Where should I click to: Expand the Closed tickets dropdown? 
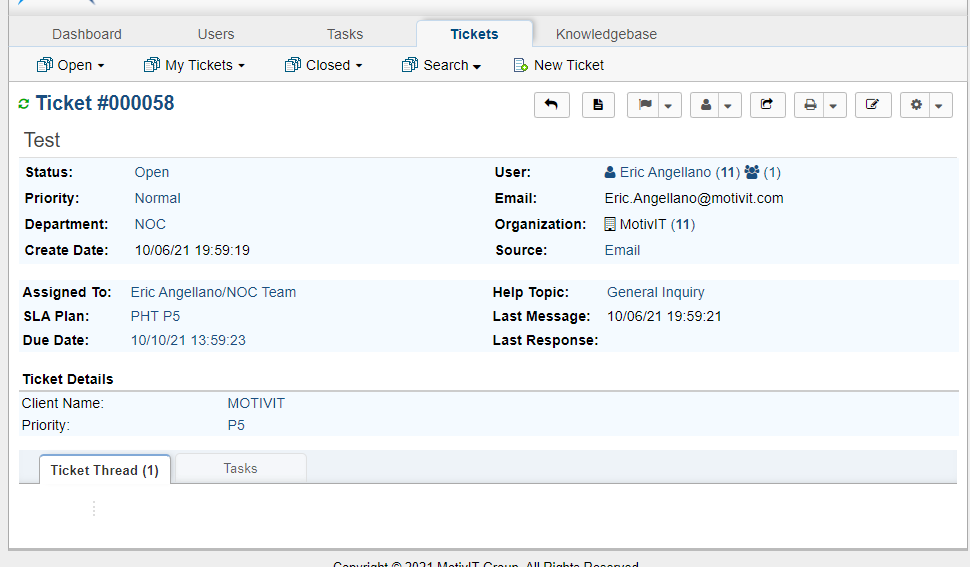(x=323, y=65)
